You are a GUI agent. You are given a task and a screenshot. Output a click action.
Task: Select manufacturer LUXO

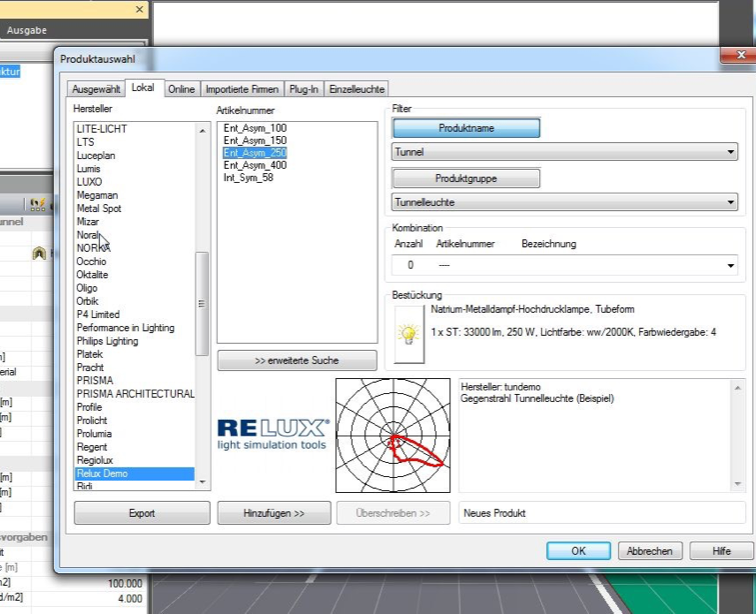click(x=89, y=182)
